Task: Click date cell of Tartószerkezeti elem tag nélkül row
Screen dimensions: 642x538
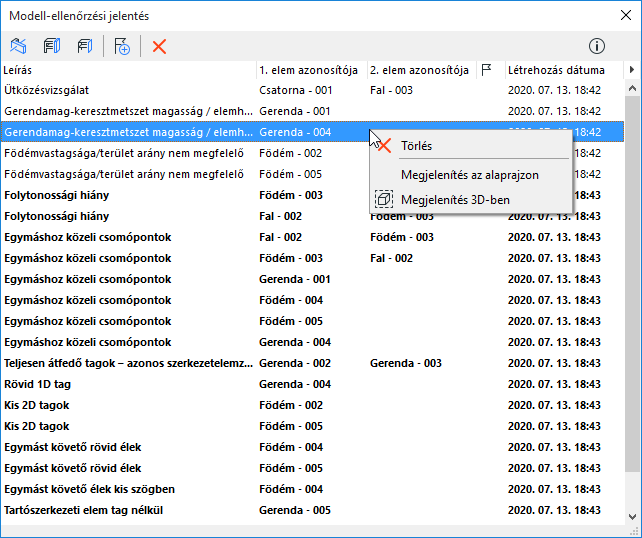Action: coord(554,510)
